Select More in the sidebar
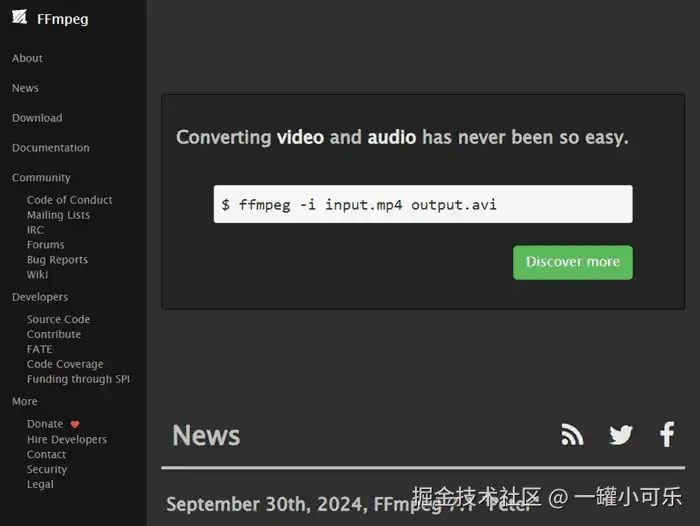Viewport: 700px width, 526px height. tap(25, 401)
